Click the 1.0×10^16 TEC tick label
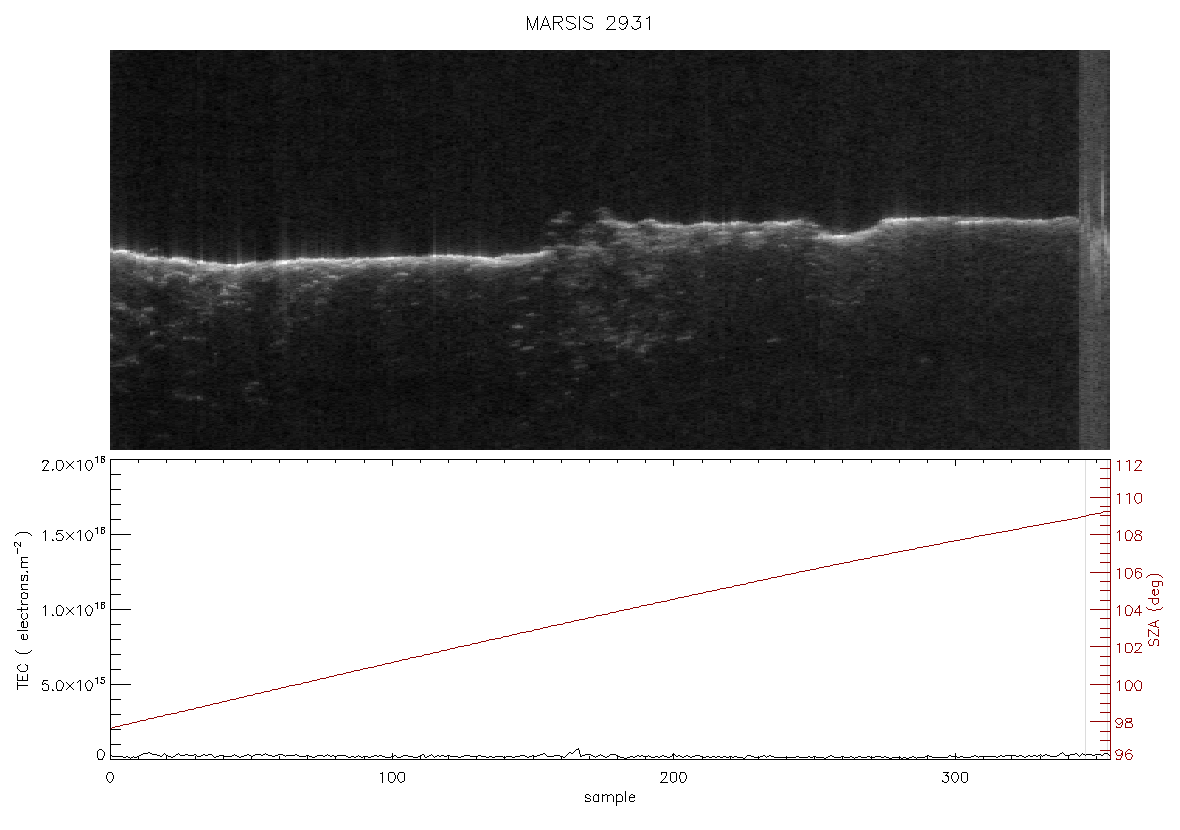 (74, 610)
